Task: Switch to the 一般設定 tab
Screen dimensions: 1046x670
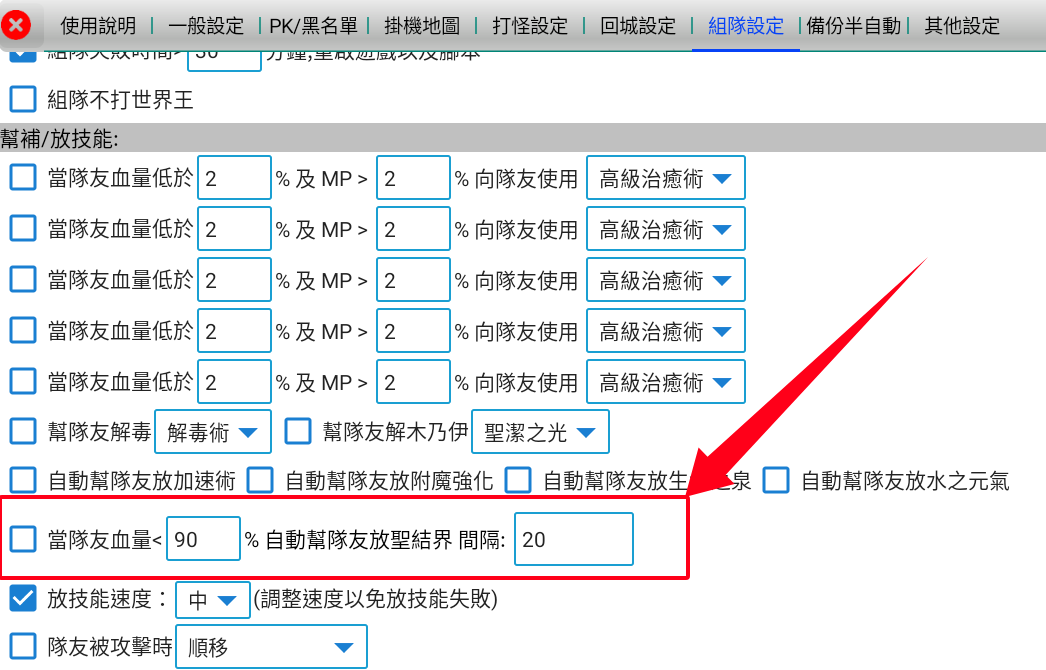Action: (206, 26)
